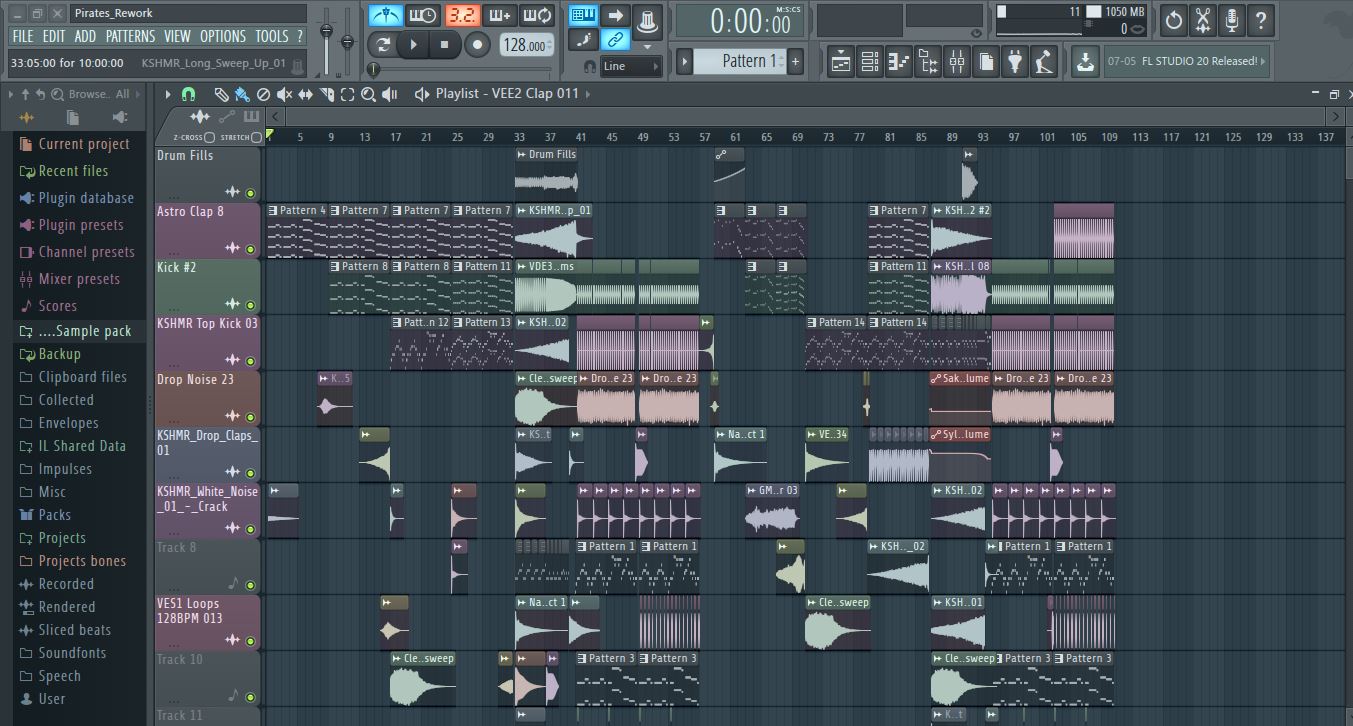Open audio editor scissors tool

pyautogui.click(x=1203, y=20)
